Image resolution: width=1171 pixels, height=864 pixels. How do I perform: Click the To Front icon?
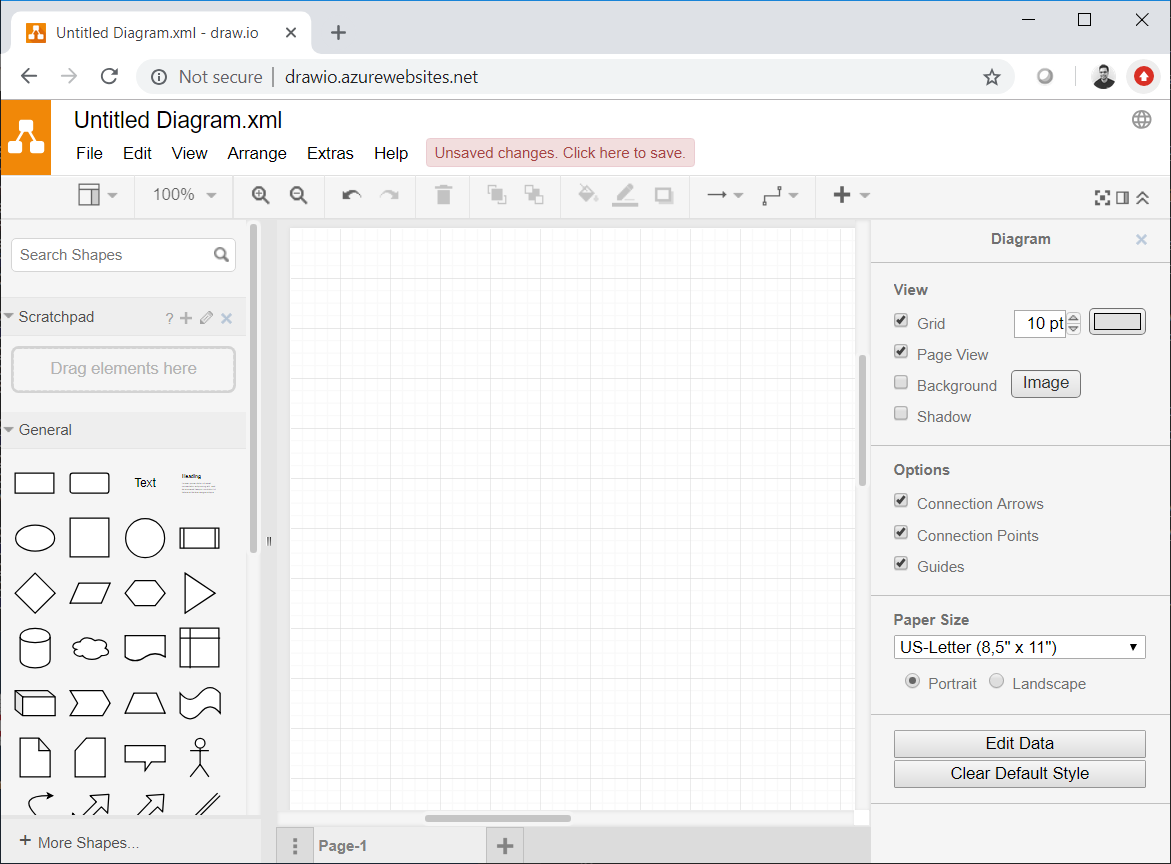(x=497, y=195)
